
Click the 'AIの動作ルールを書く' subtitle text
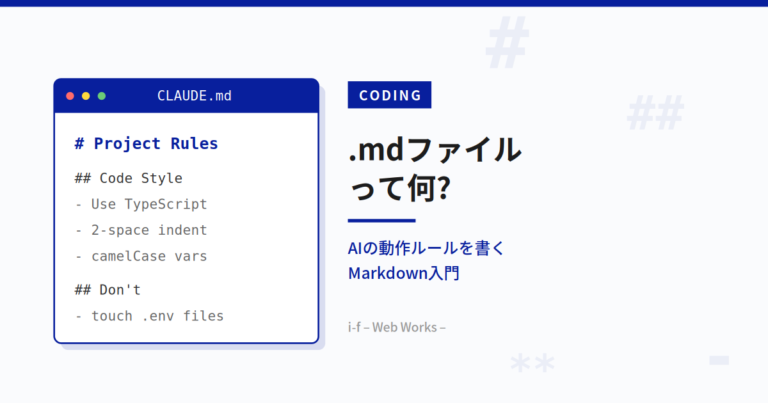426,248
